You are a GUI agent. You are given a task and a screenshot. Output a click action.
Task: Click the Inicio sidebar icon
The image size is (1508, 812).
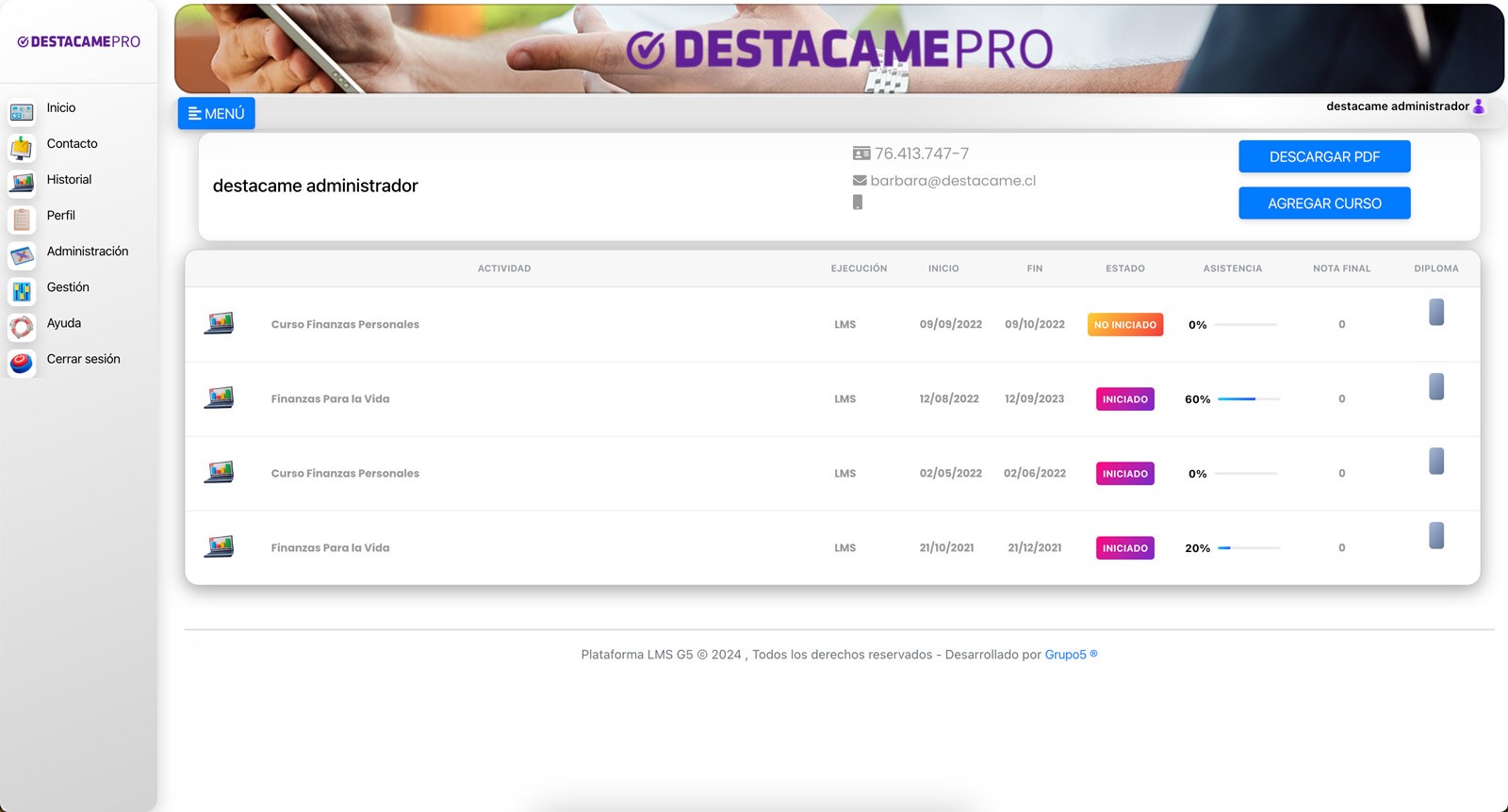coord(22,112)
